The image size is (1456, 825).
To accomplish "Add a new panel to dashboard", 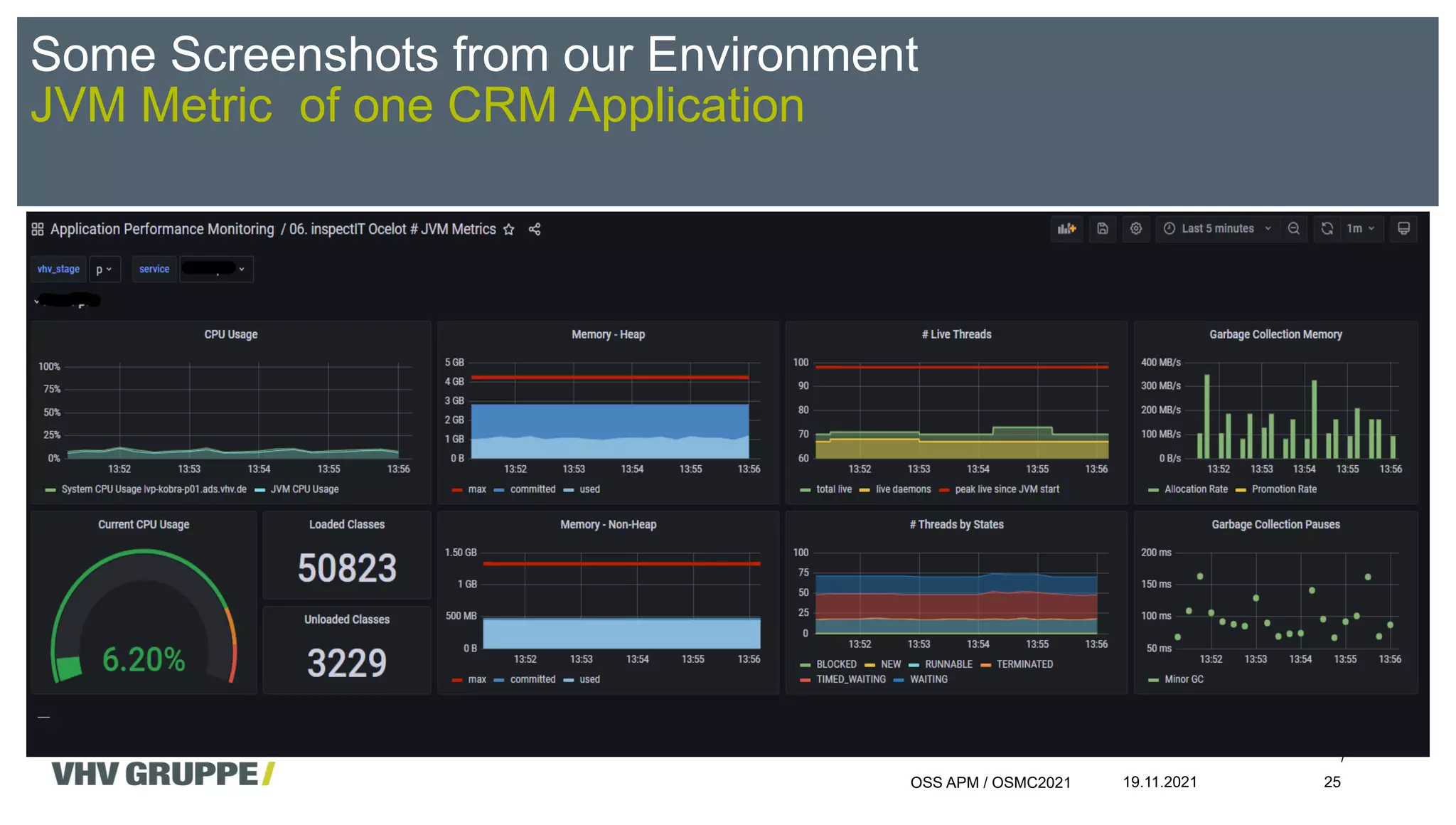I will click(x=1066, y=228).
